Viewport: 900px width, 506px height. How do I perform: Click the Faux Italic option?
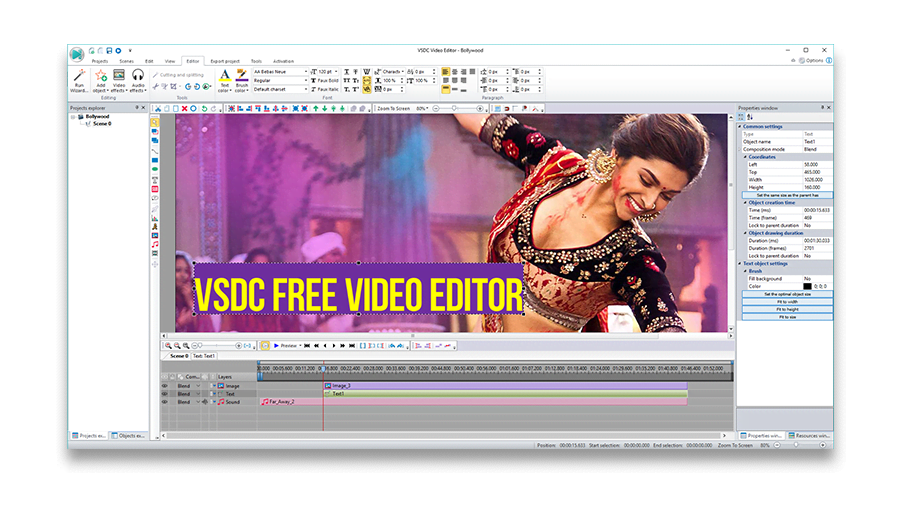click(324, 89)
